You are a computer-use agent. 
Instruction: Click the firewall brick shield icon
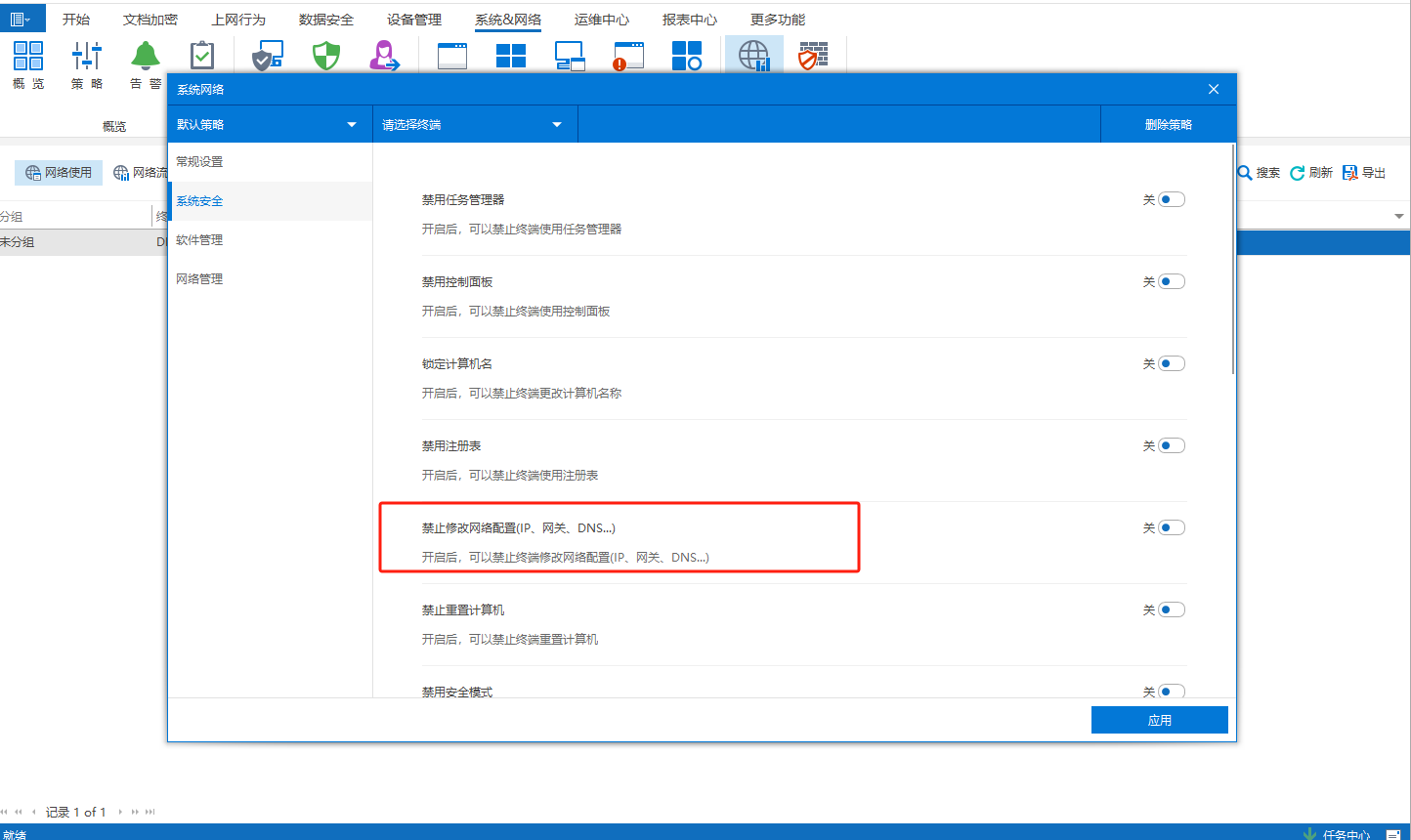813,56
